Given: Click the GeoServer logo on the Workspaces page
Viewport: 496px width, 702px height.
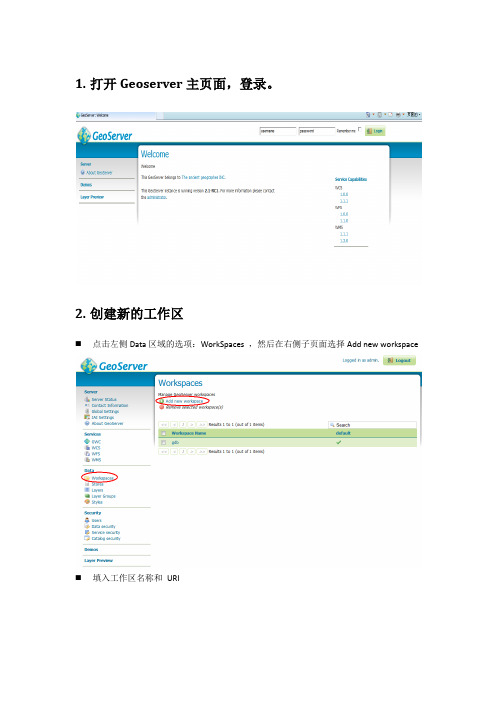Looking at the screenshot, I should pos(114,366).
